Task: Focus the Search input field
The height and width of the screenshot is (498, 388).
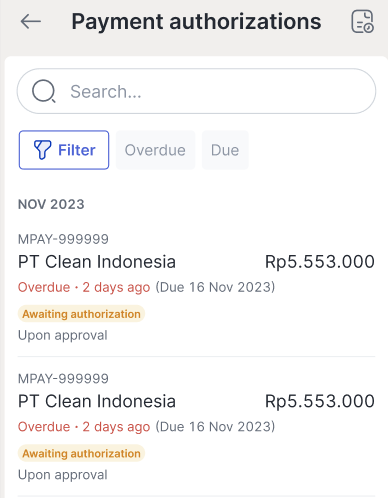Action: click(x=196, y=91)
